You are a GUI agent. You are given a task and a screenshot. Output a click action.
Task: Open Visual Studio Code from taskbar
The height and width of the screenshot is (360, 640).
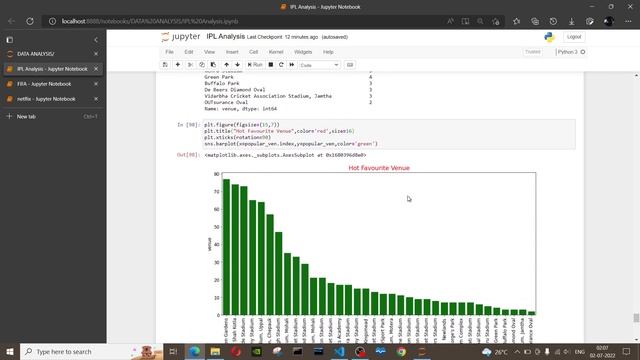click(339, 351)
